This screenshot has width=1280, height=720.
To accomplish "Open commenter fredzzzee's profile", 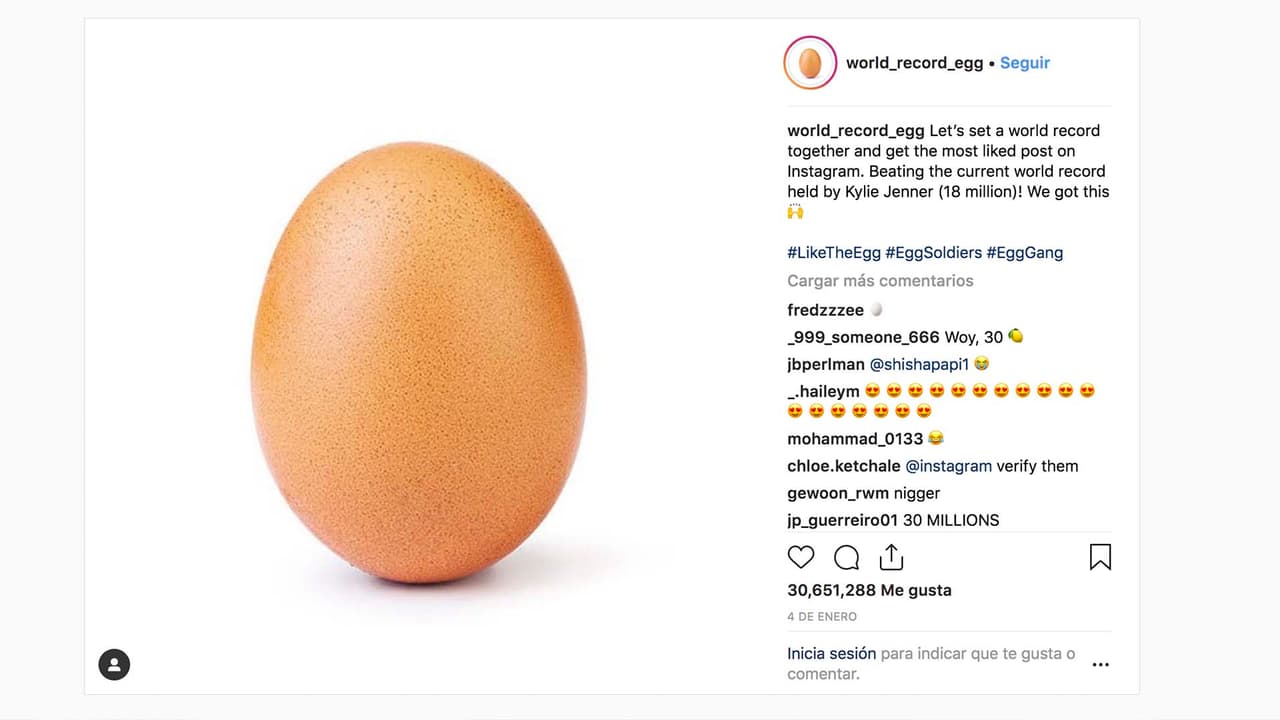I will pos(825,310).
